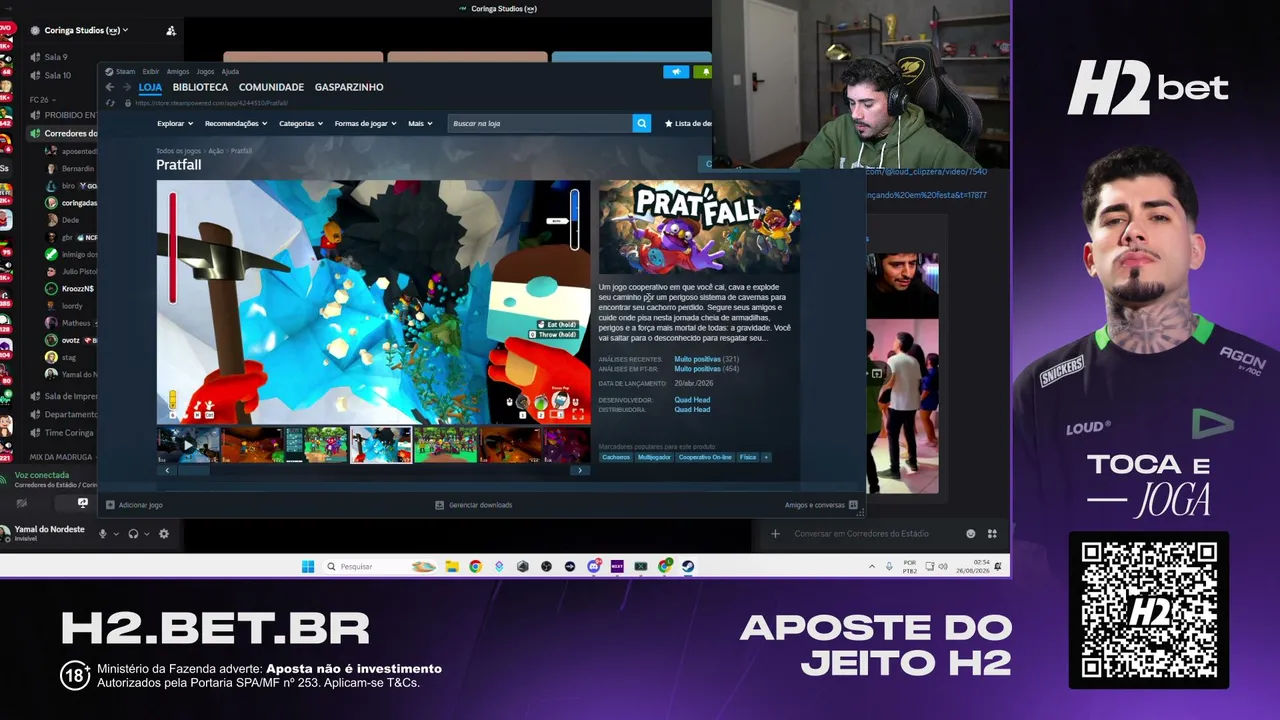Viewport: 1280px width, 720px height.
Task: Switch to the COMUNIDADE tab
Action: (x=271, y=87)
